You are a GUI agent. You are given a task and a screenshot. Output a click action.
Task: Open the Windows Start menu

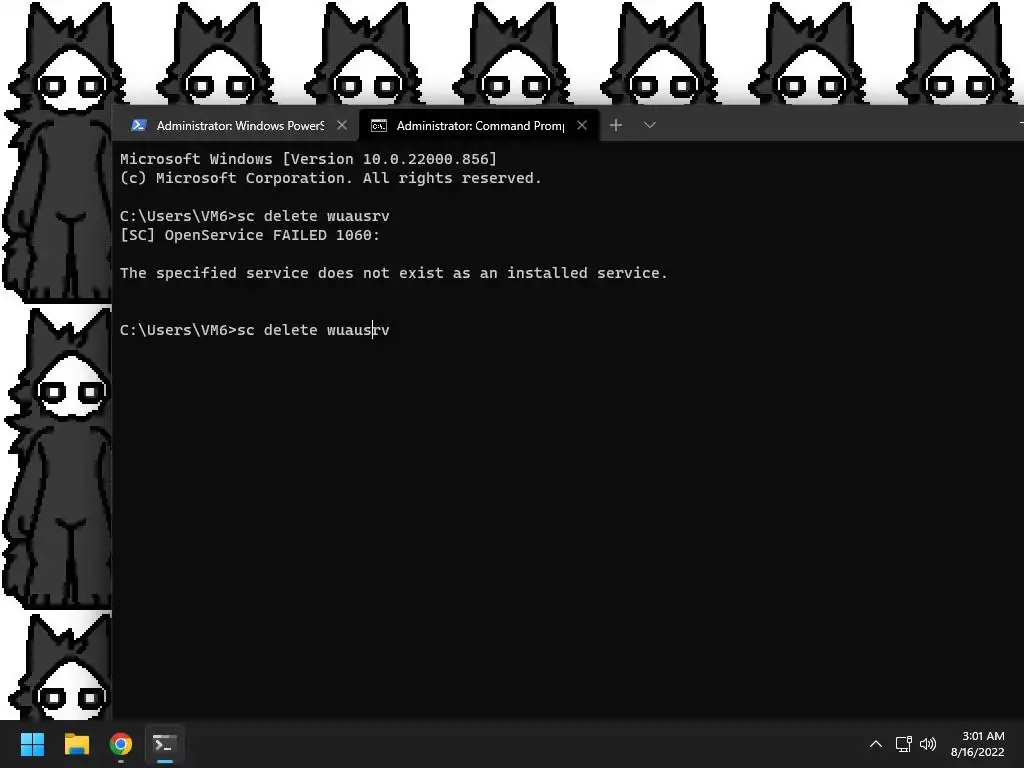[32, 744]
